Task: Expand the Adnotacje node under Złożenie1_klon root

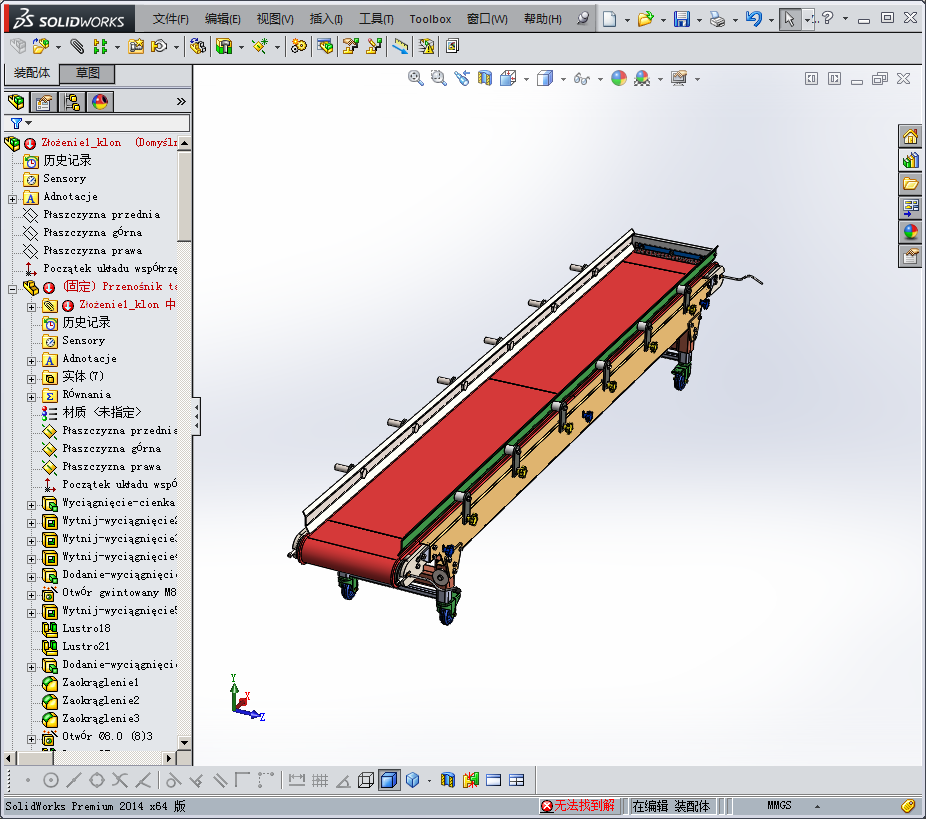Action: coord(12,199)
